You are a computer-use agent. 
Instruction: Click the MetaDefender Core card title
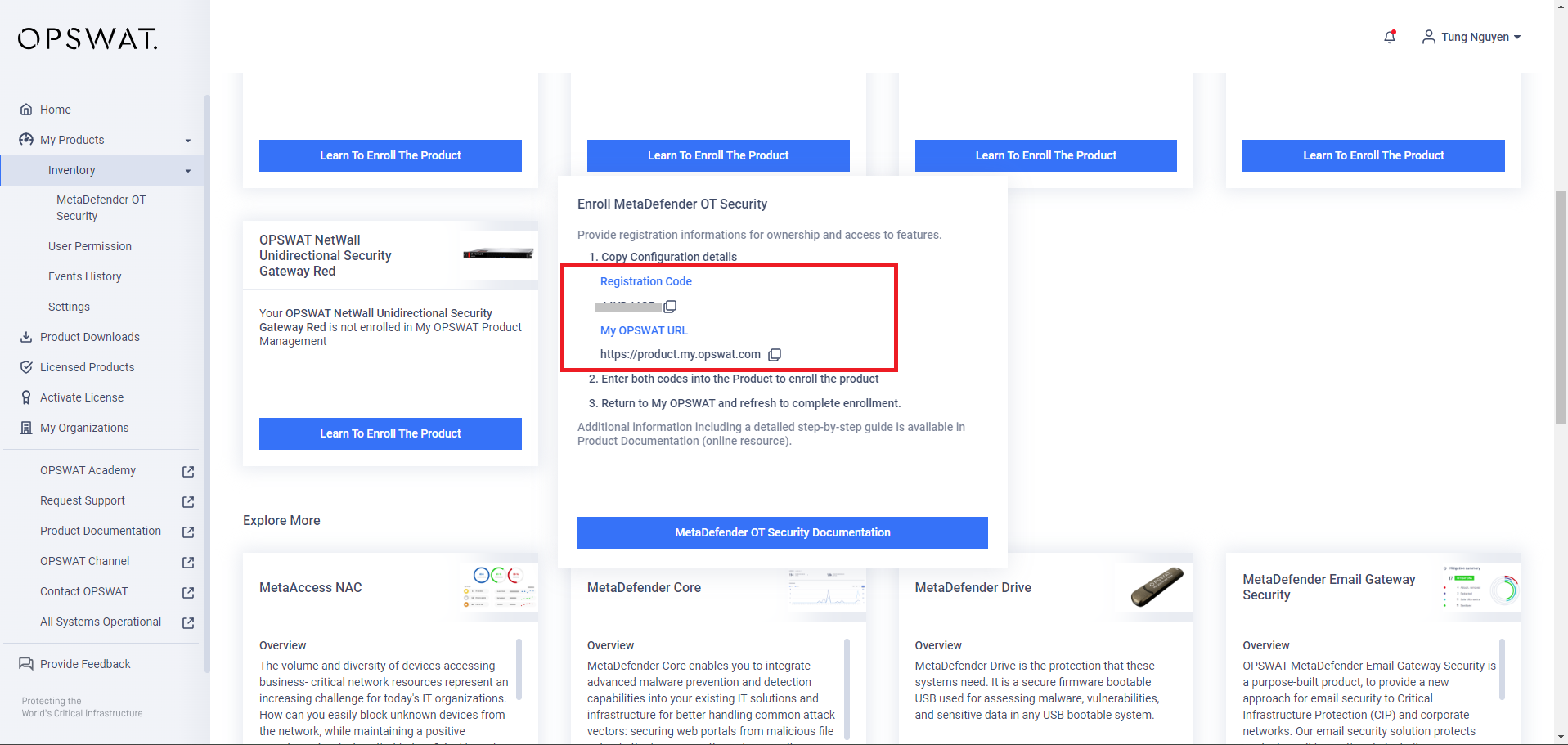[x=644, y=587]
